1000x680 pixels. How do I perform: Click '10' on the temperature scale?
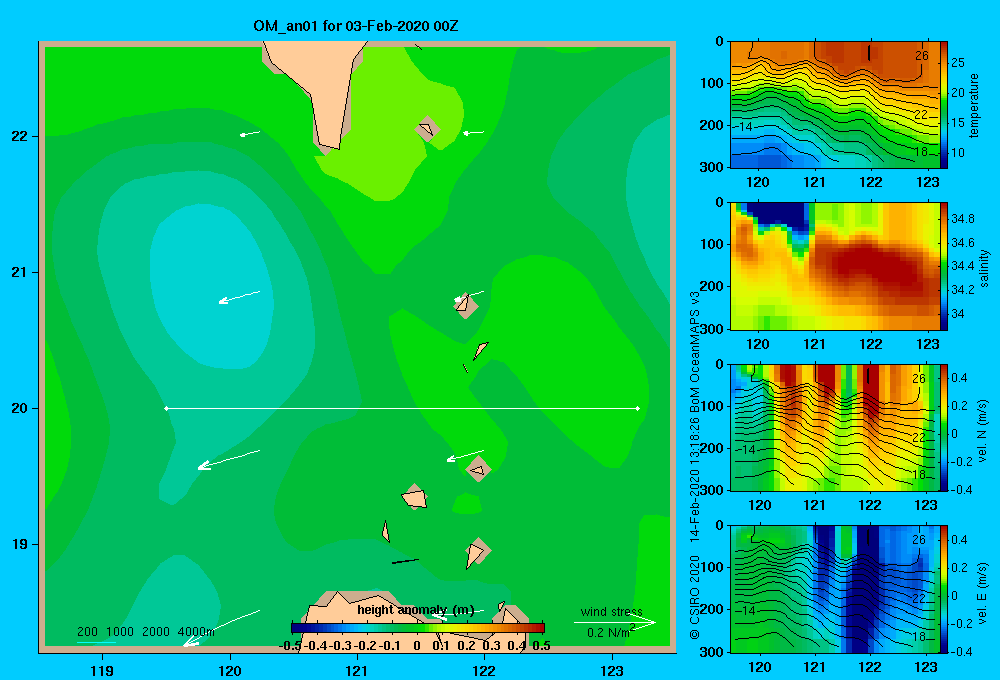pyautogui.click(x=958, y=152)
